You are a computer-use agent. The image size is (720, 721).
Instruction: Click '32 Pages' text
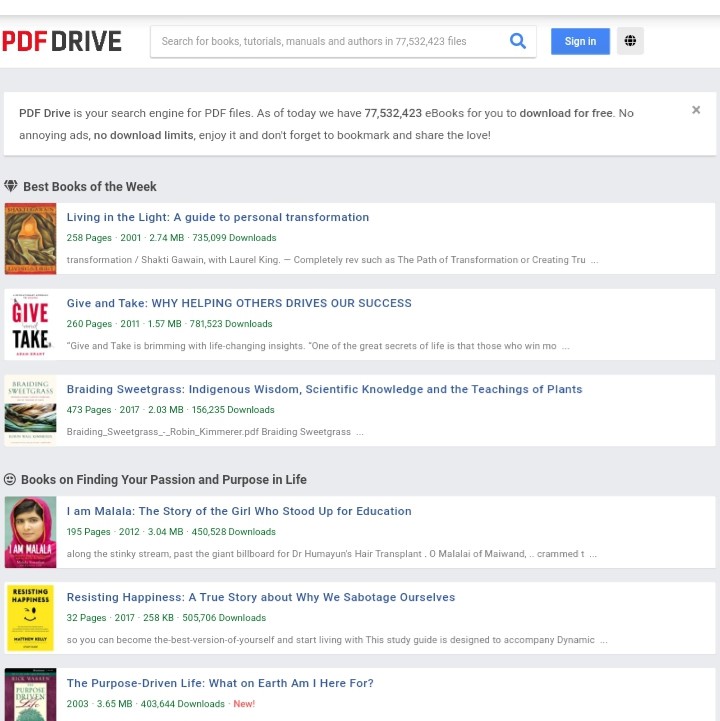86,618
